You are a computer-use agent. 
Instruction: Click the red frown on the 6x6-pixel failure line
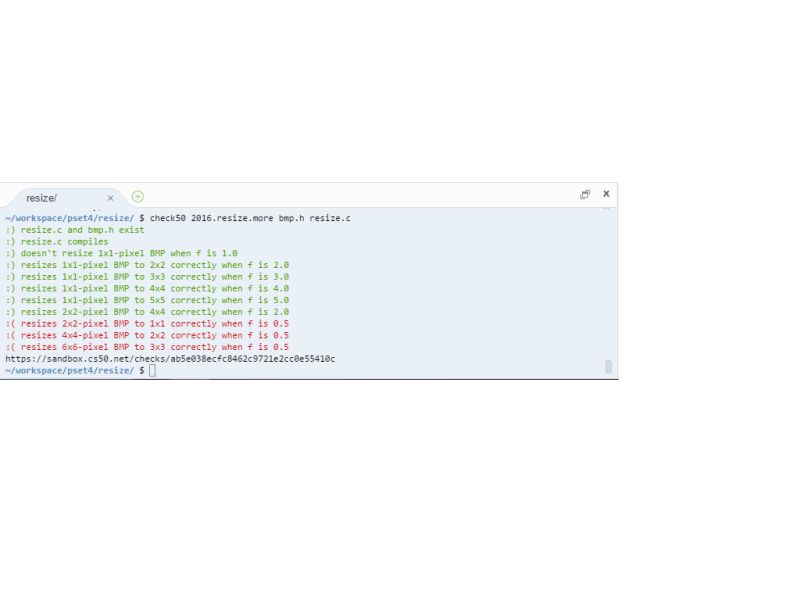point(11,346)
